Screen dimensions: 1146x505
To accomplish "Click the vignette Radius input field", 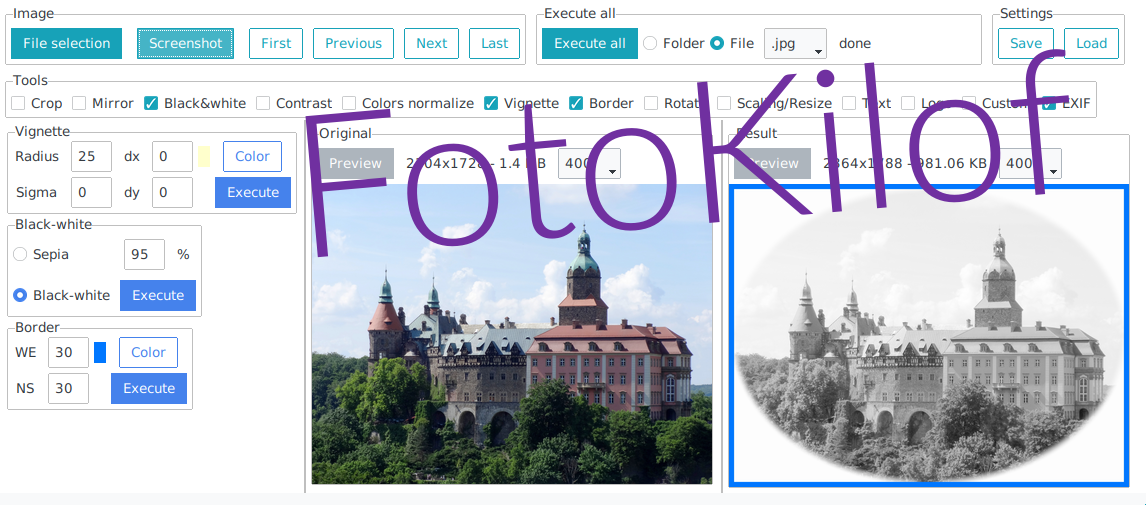I will (91, 156).
